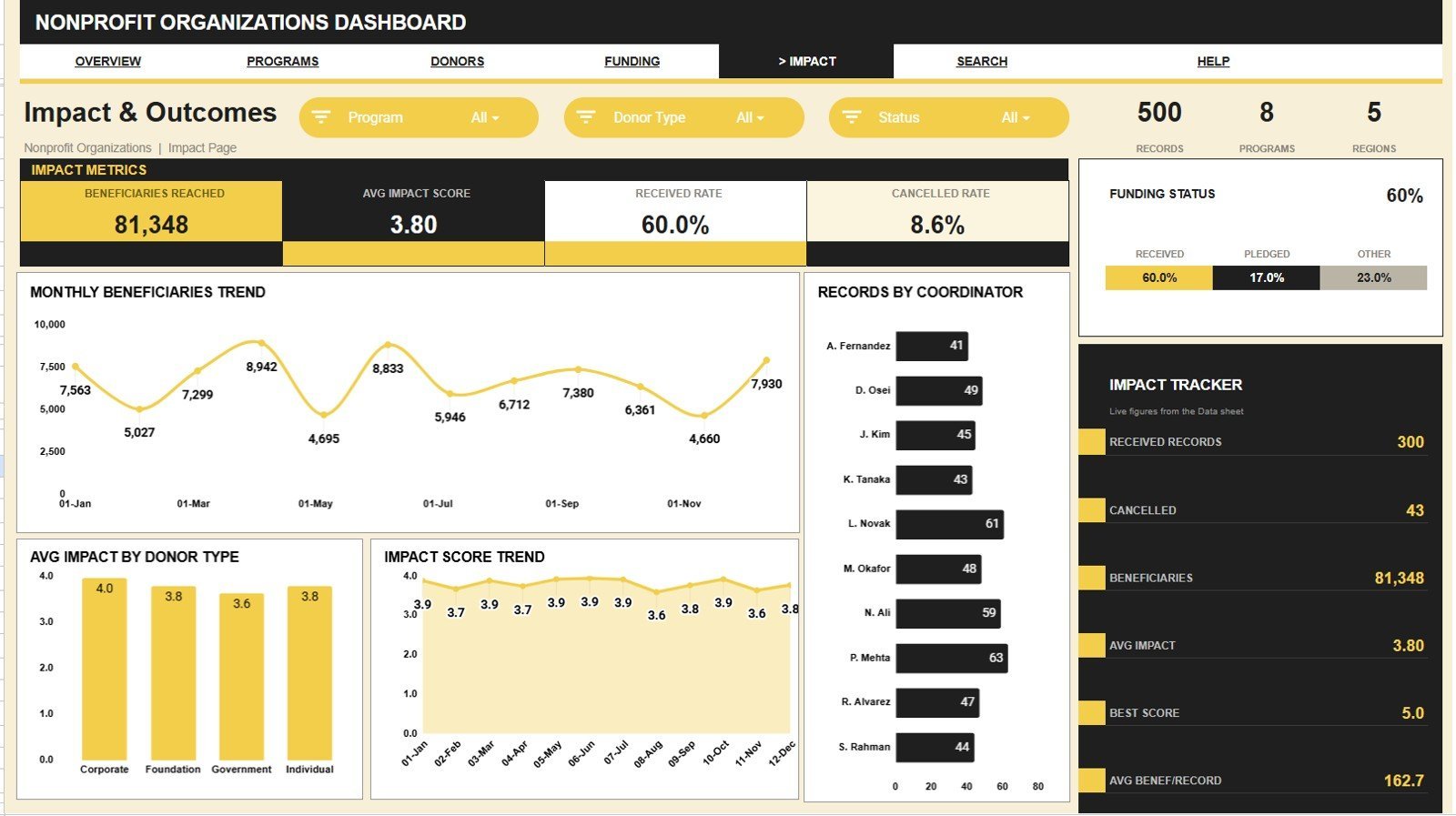Expand the Status All dropdown
Screen dimensions: 1456x816
pyautogui.click(x=1016, y=117)
